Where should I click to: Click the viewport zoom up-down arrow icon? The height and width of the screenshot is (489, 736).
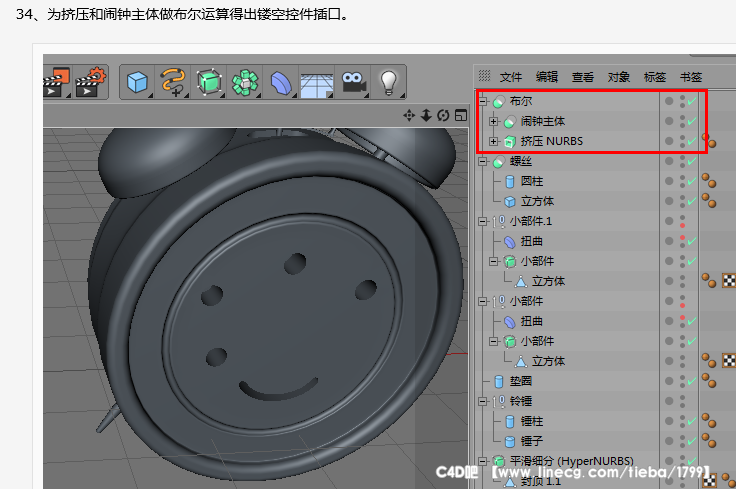tap(426, 115)
